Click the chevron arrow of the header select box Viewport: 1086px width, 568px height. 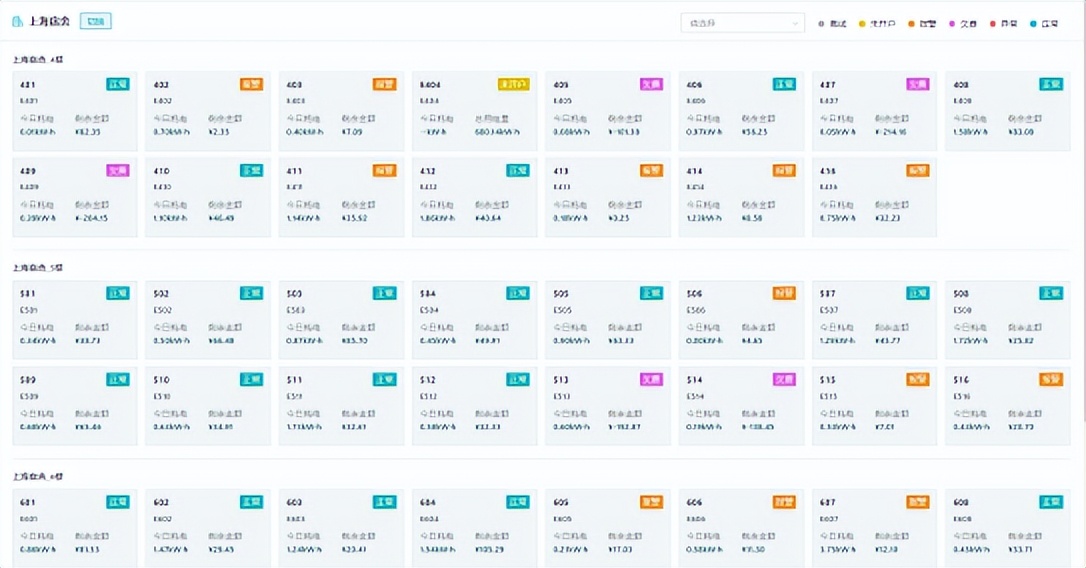click(x=796, y=23)
